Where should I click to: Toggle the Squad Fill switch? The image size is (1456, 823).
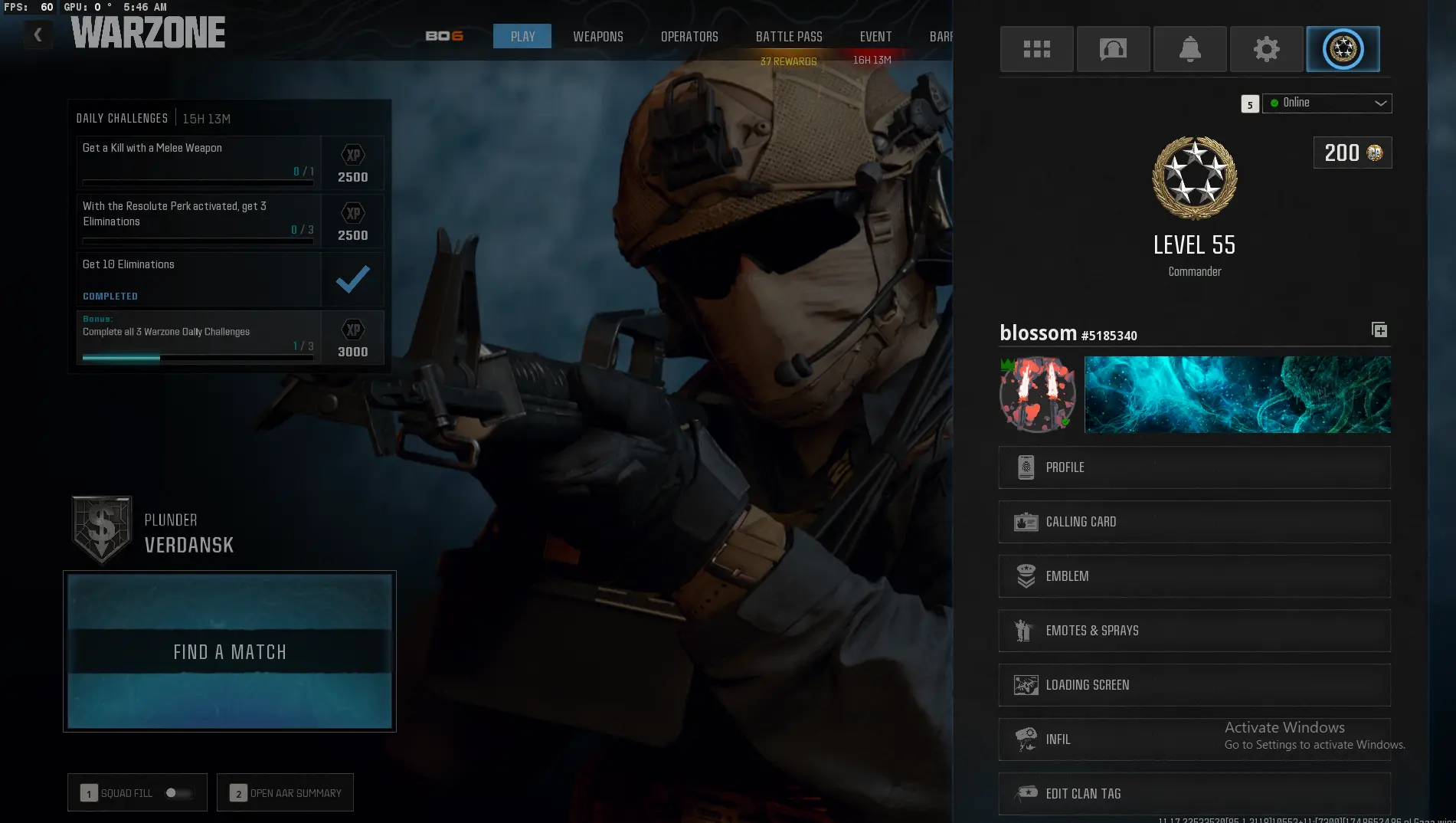[179, 793]
